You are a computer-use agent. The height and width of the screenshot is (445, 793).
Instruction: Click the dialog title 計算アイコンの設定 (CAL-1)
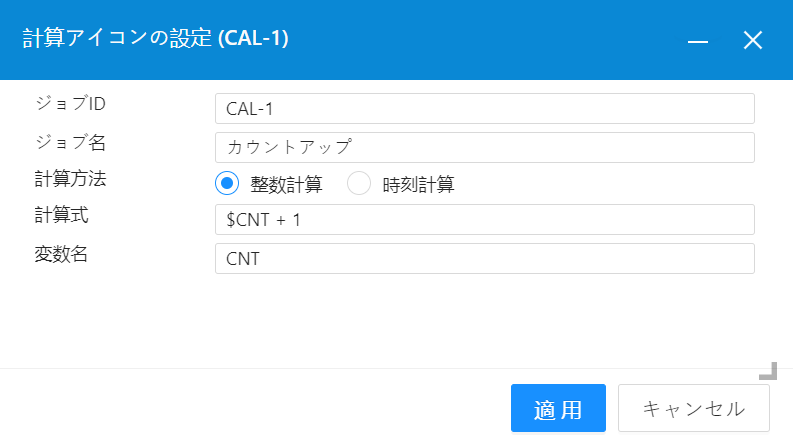pos(155,38)
